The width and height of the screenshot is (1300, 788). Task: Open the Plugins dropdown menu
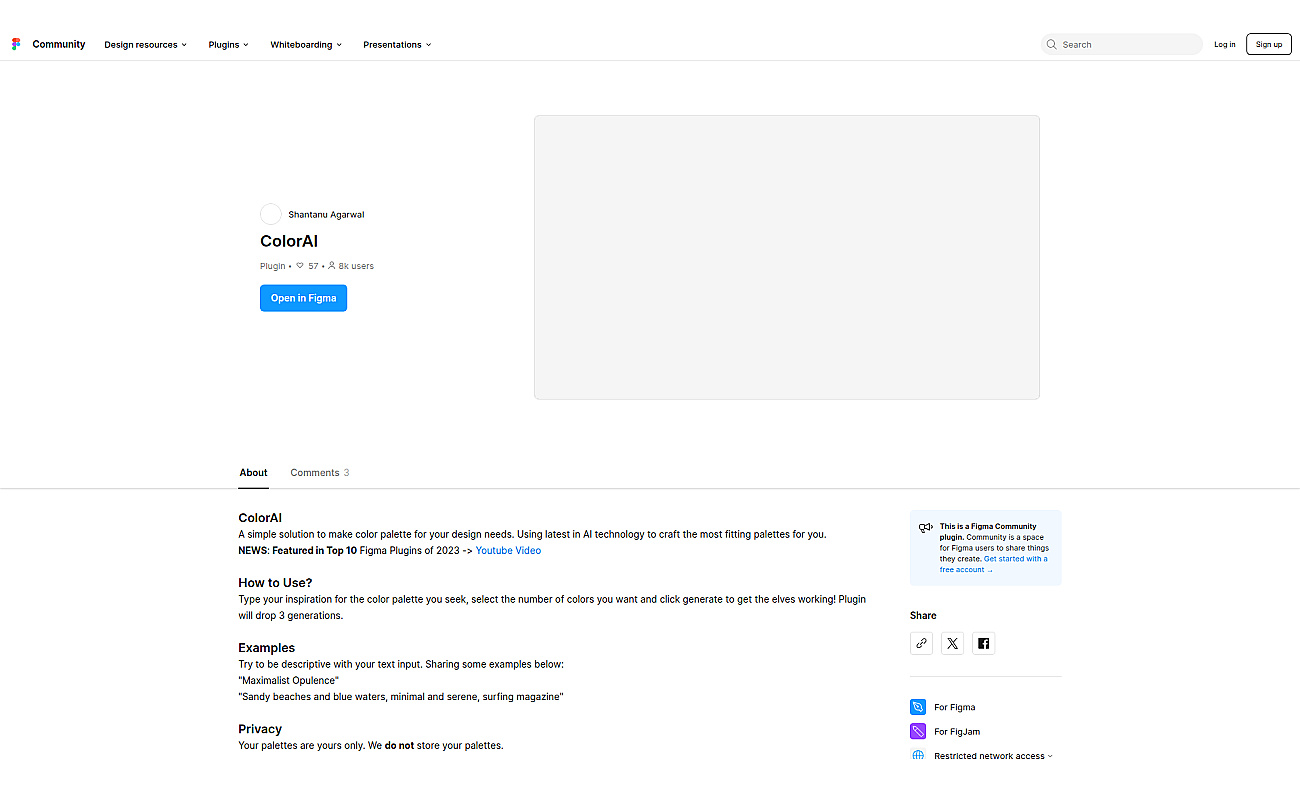[x=229, y=44]
